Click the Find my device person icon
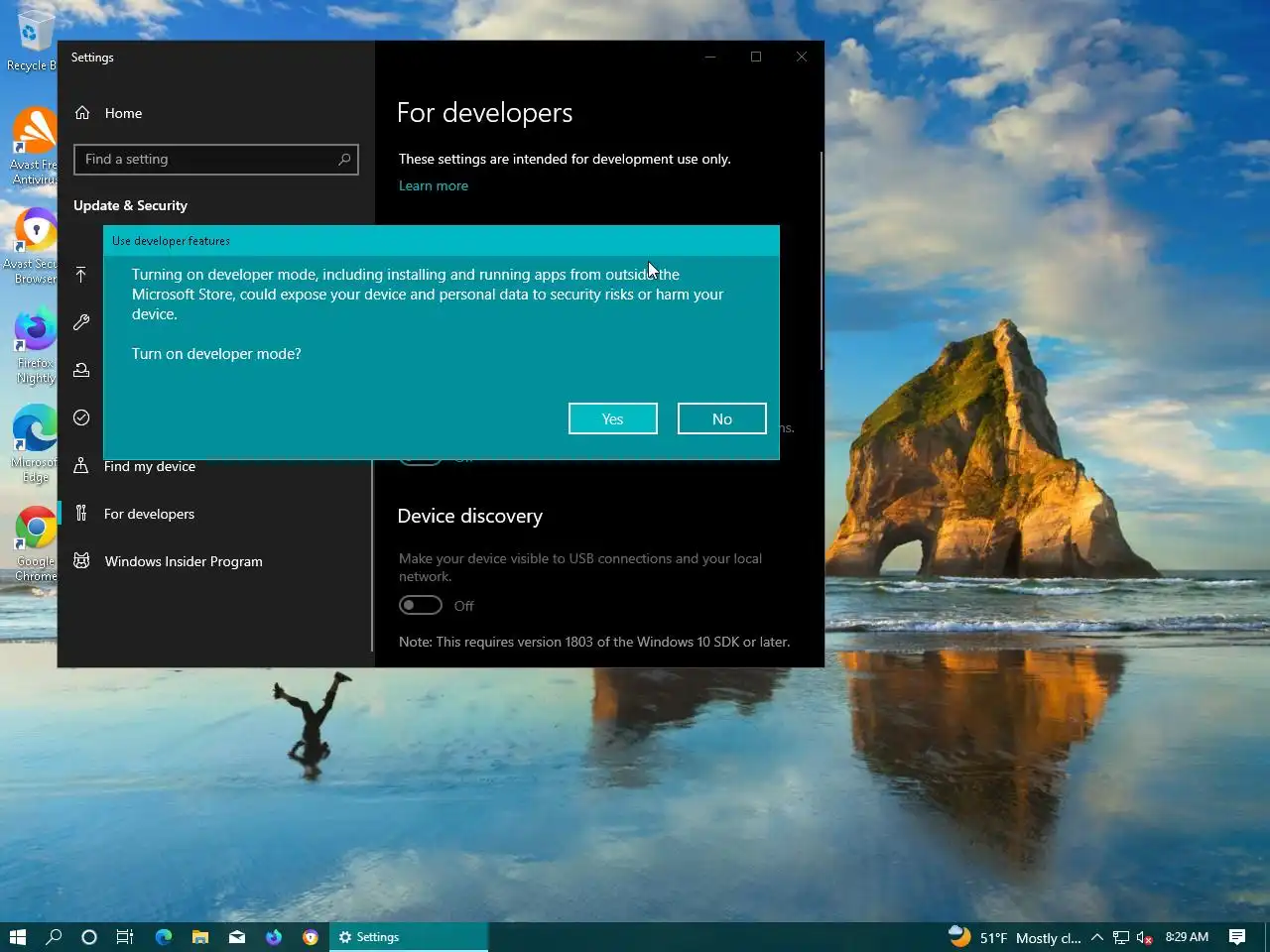Screen dimensions: 1270x952 [x=81, y=465]
